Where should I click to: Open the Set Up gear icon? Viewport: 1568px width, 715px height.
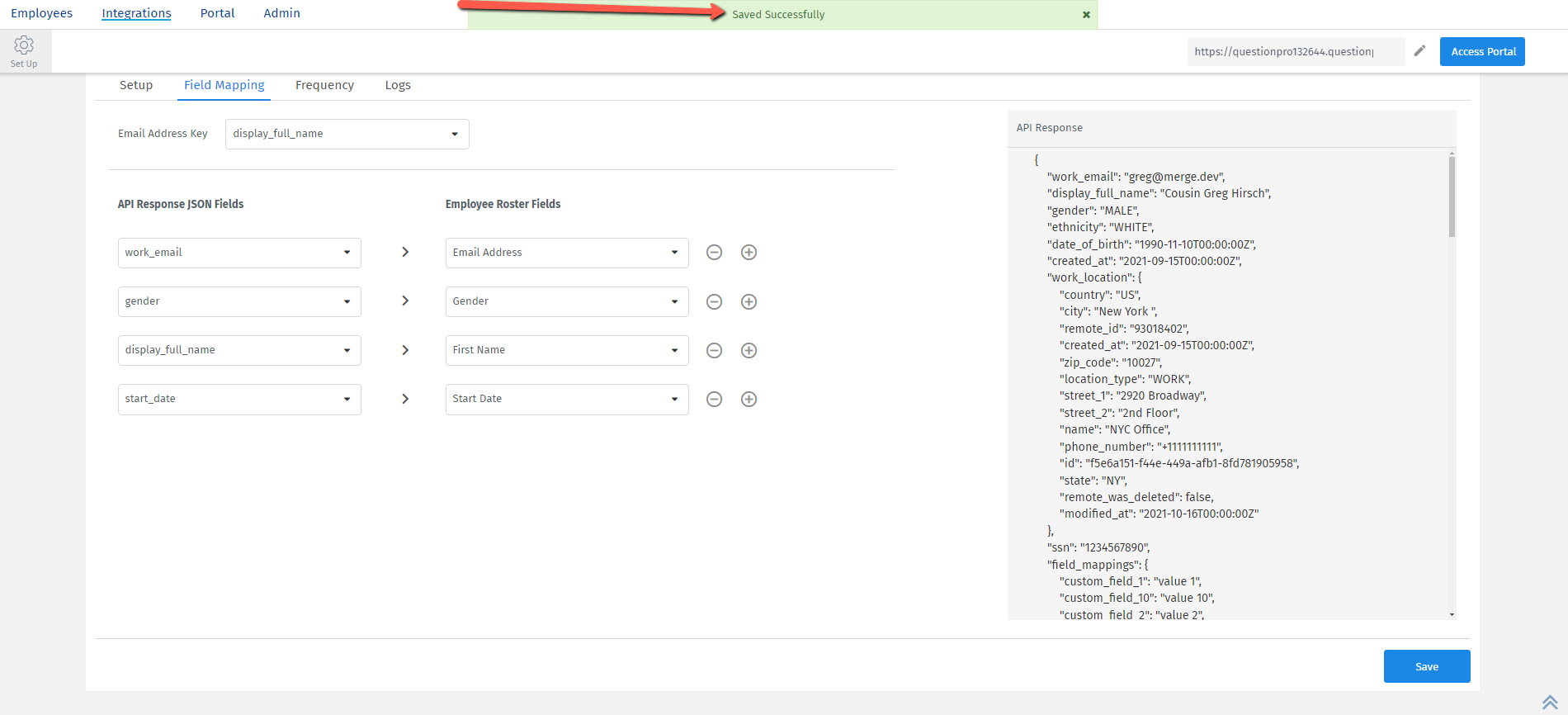pyautogui.click(x=24, y=50)
